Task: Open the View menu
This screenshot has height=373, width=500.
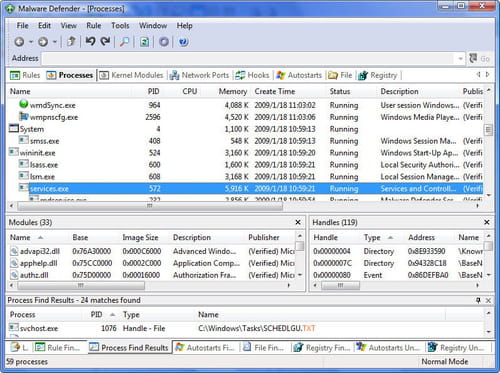Action: (68, 26)
